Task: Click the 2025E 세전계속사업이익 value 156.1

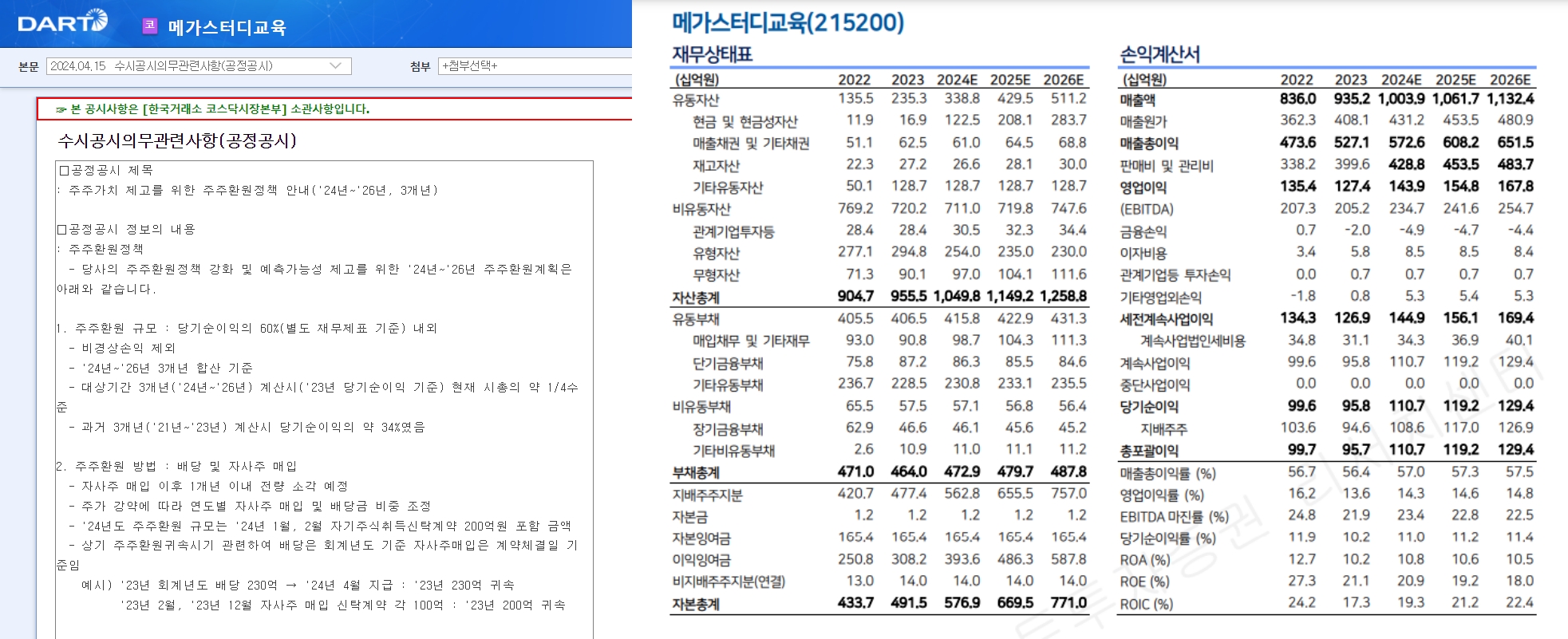Action: coord(1460,318)
